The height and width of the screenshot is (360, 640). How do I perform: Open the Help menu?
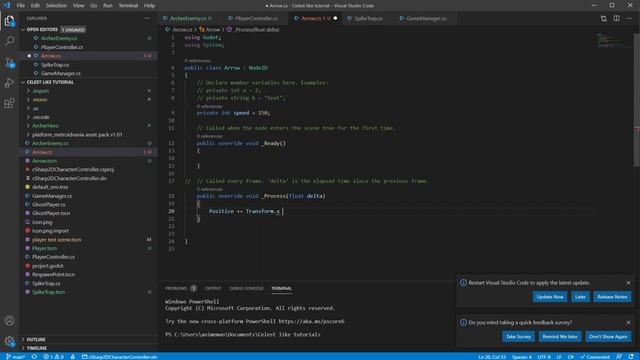(x=149, y=5)
